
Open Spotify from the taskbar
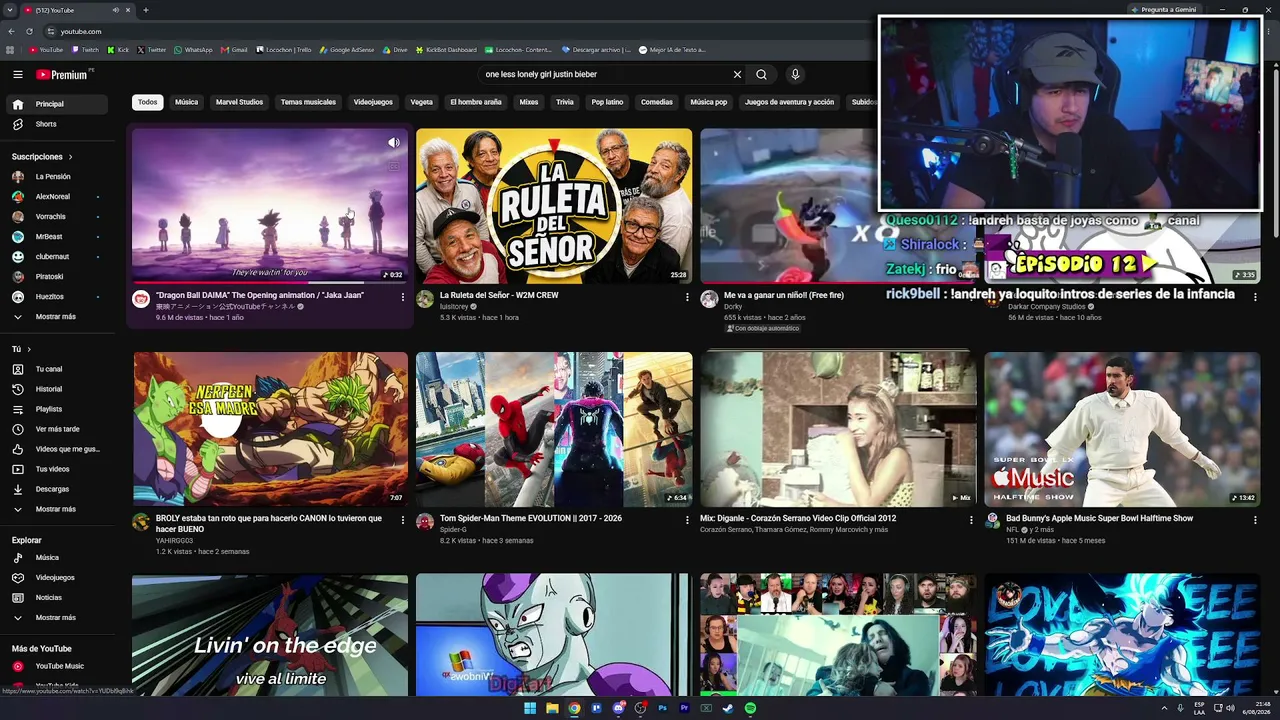pos(750,708)
